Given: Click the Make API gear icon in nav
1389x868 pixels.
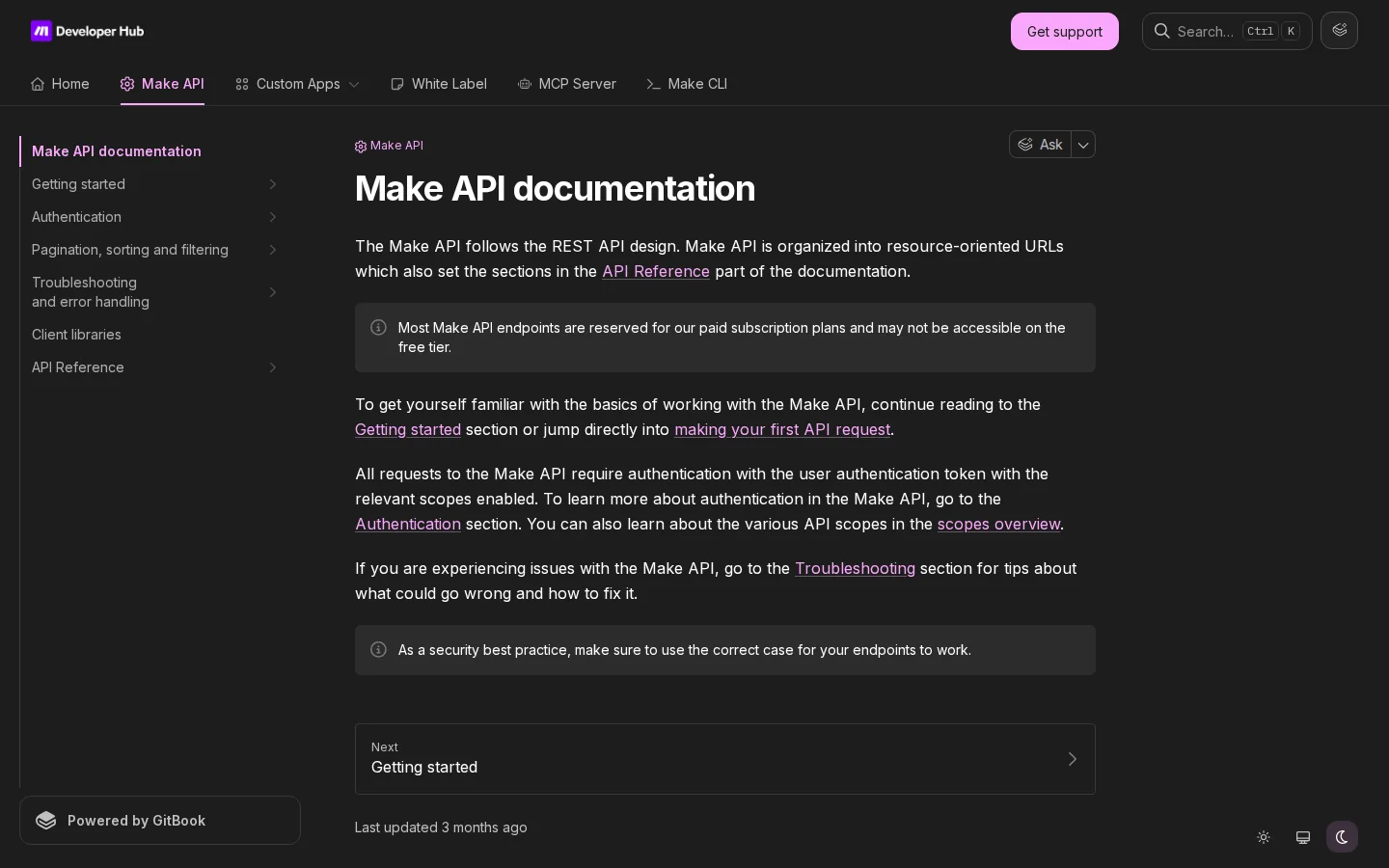Looking at the screenshot, I should [x=127, y=84].
